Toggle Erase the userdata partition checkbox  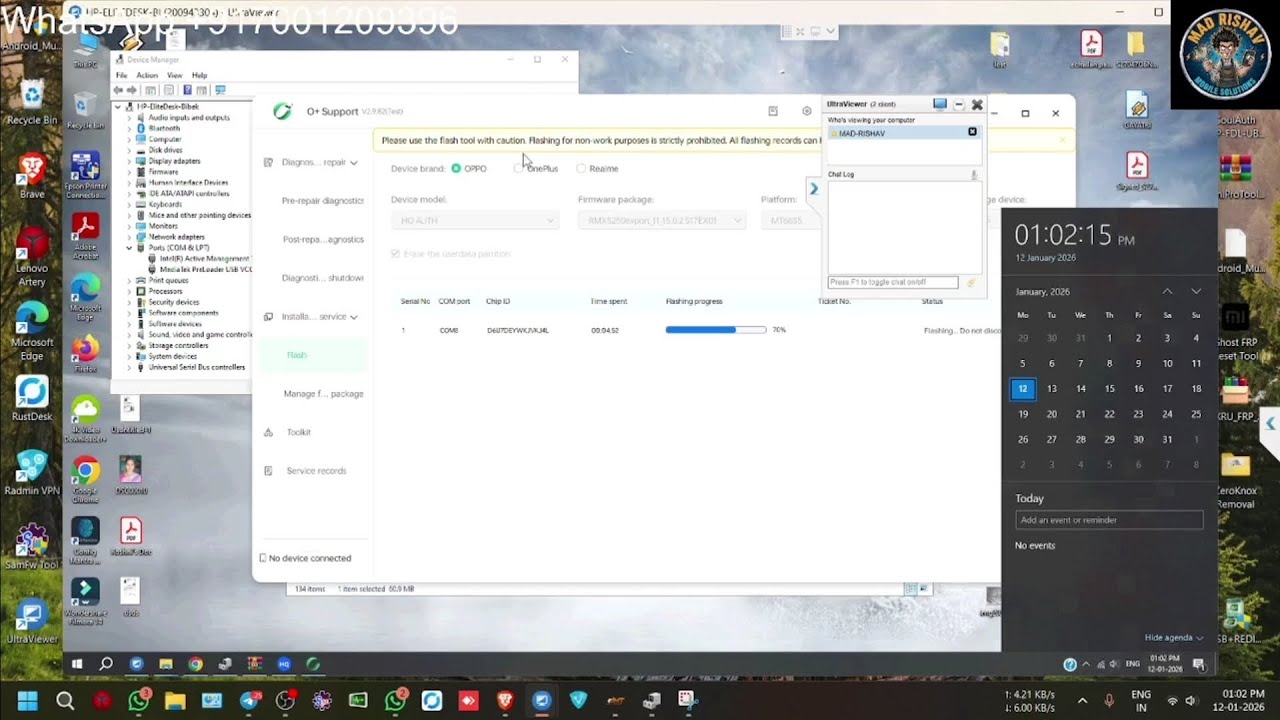[396, 254]
